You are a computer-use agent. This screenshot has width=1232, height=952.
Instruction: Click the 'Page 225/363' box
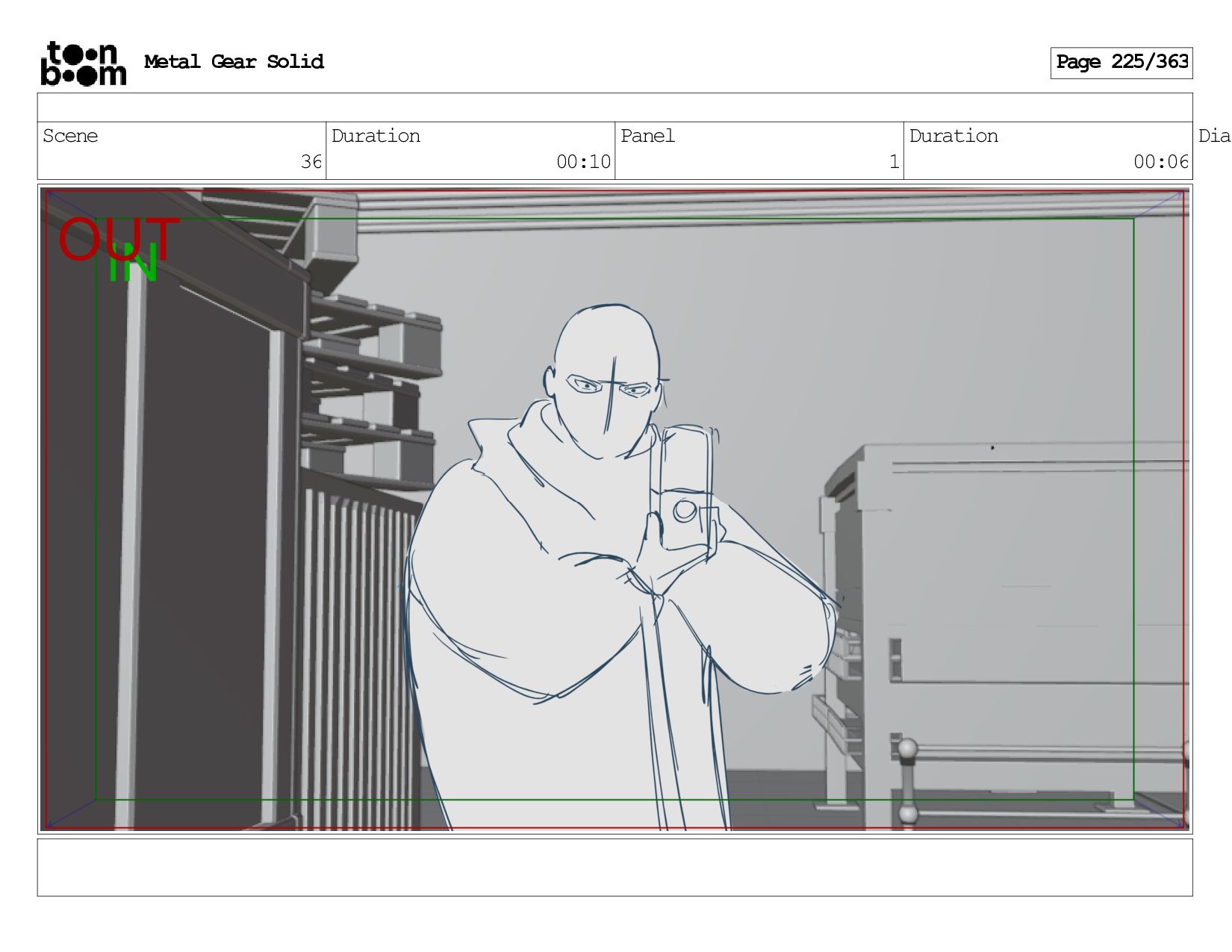1121,63
